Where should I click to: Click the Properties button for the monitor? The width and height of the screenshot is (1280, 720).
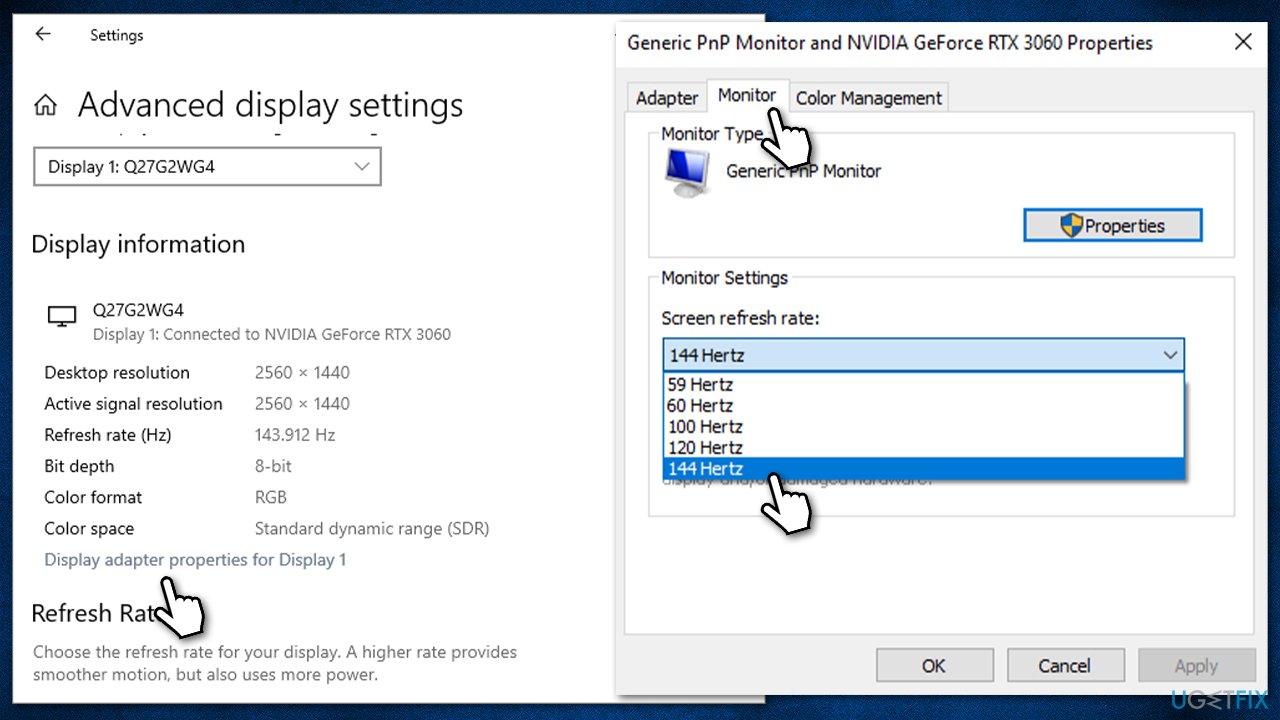1112,225
